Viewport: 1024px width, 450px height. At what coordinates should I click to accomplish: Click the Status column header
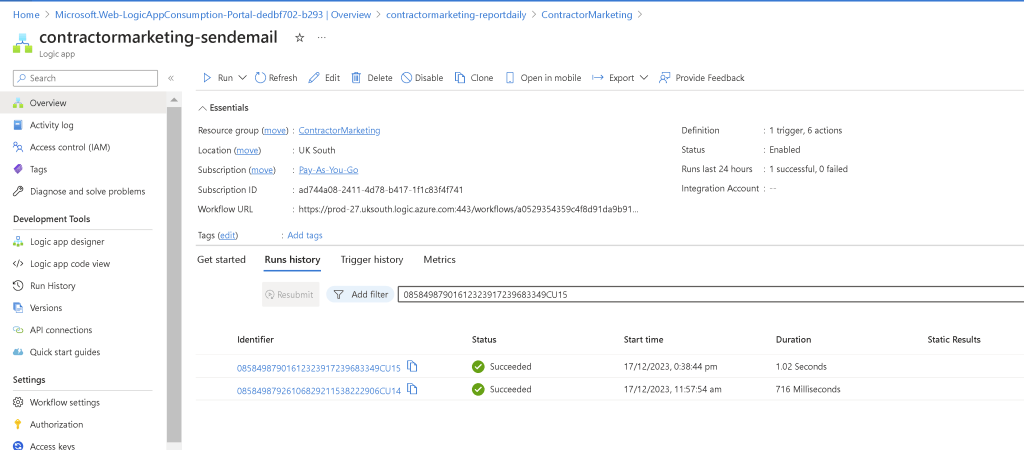click(x=484, y=340)
